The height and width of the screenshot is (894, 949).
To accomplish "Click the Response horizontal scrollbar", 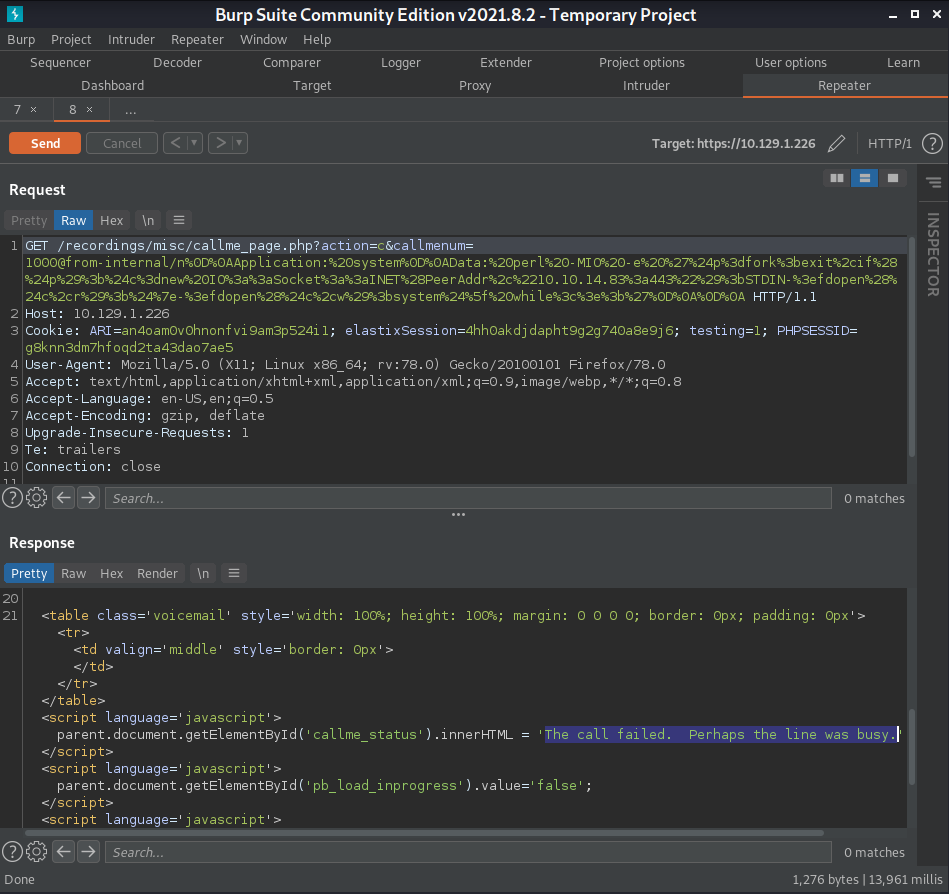I will pos(424,833).
